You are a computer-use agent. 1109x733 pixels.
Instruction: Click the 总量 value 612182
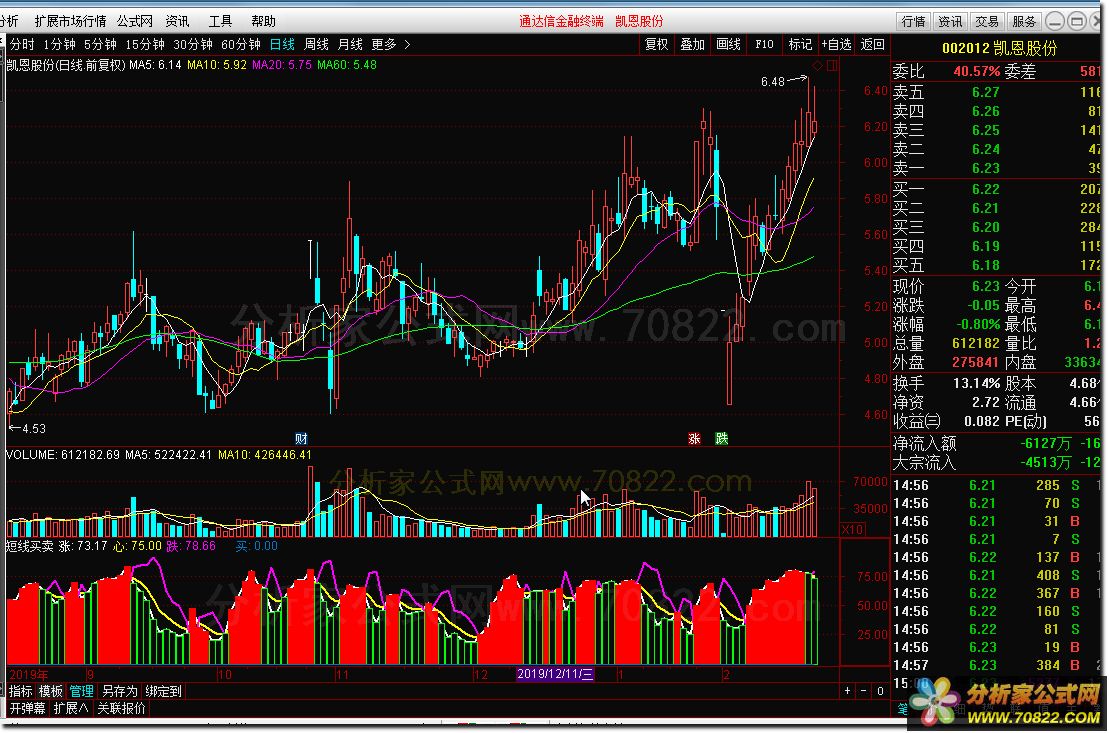(x=976, y=344)
